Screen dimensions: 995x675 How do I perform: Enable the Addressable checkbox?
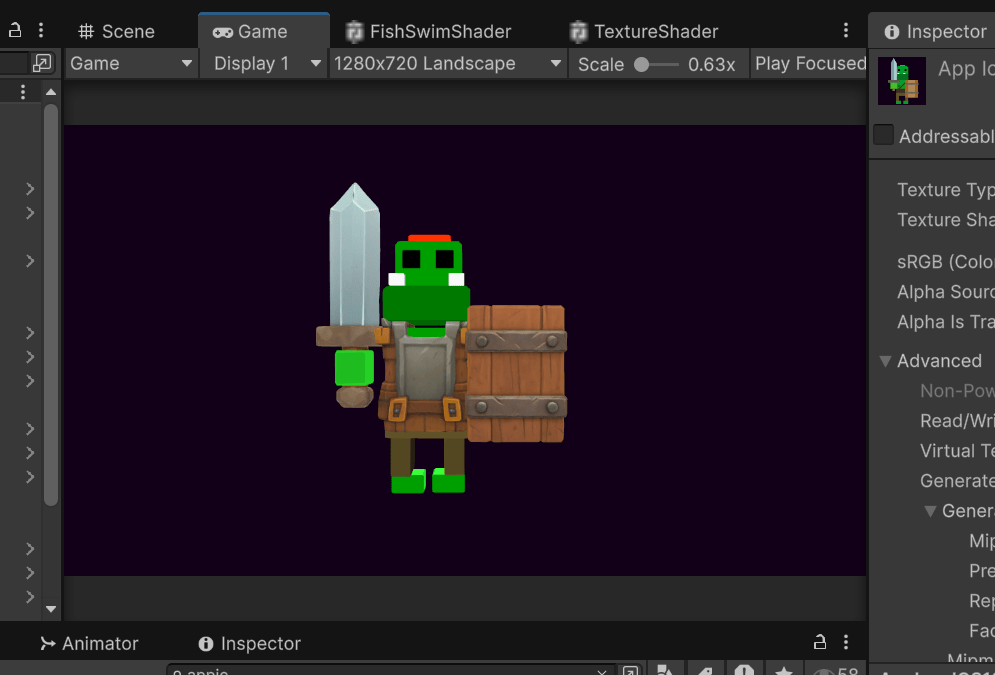(x=883, y=135)
